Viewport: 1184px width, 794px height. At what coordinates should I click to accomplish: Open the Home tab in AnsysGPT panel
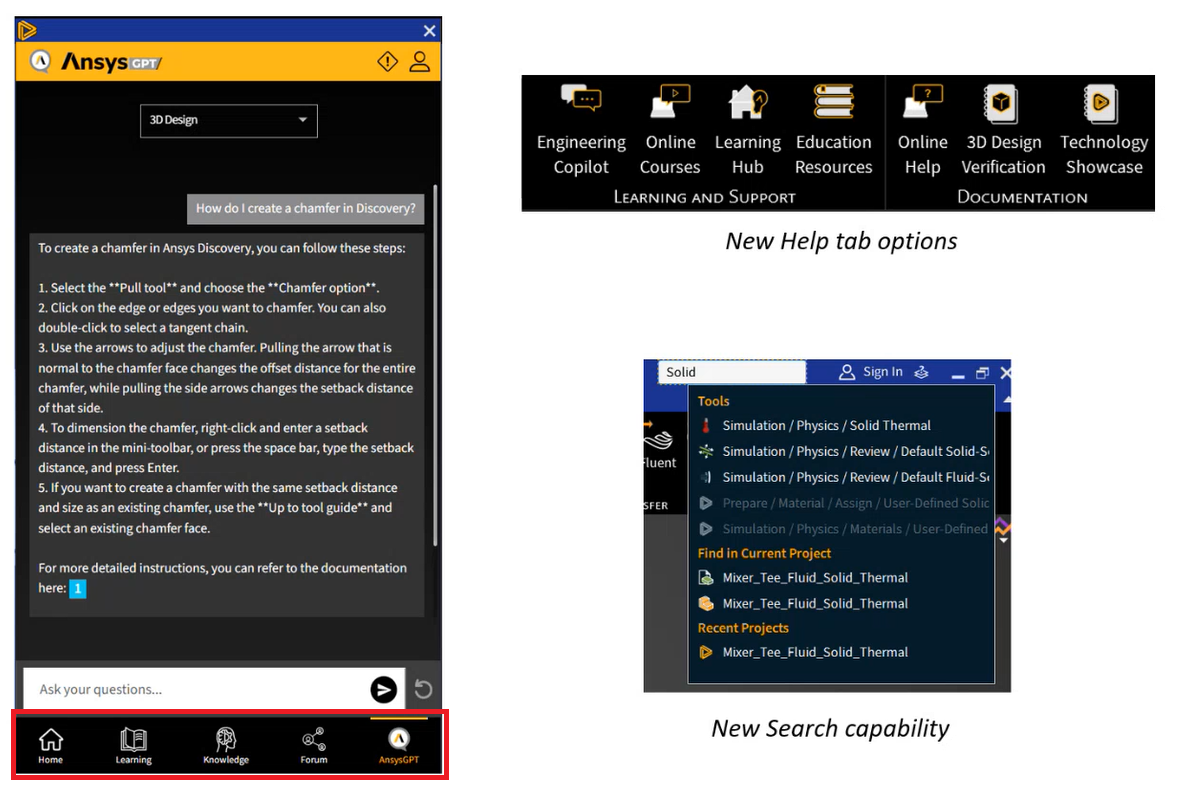coord(51,746)
